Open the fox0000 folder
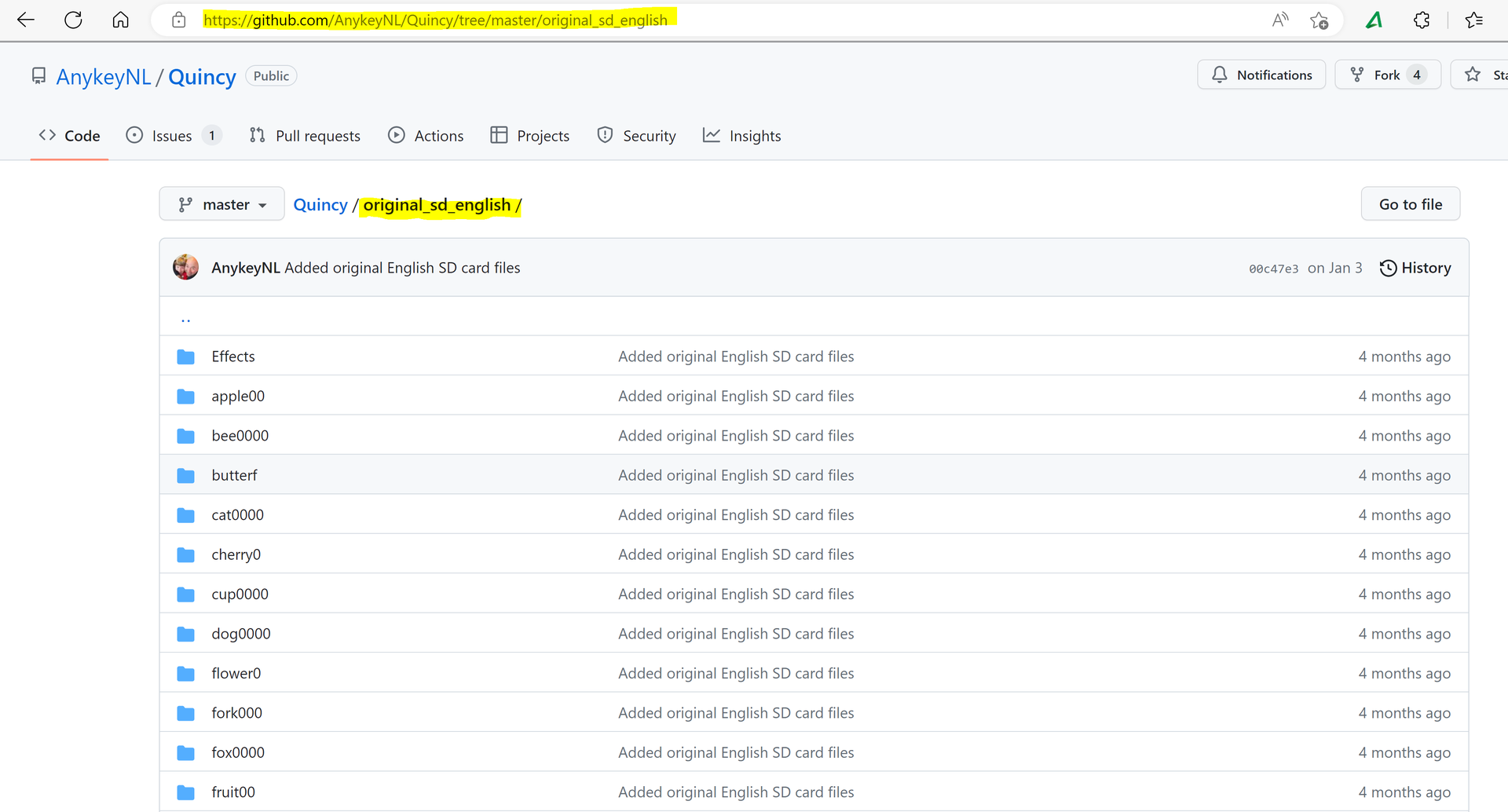1508x812 pixels. pos(238,753)
